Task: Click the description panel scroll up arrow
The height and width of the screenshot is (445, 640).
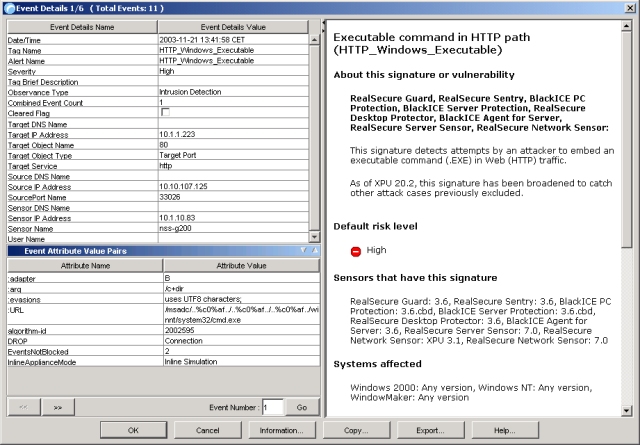Action: pos(627,26)
